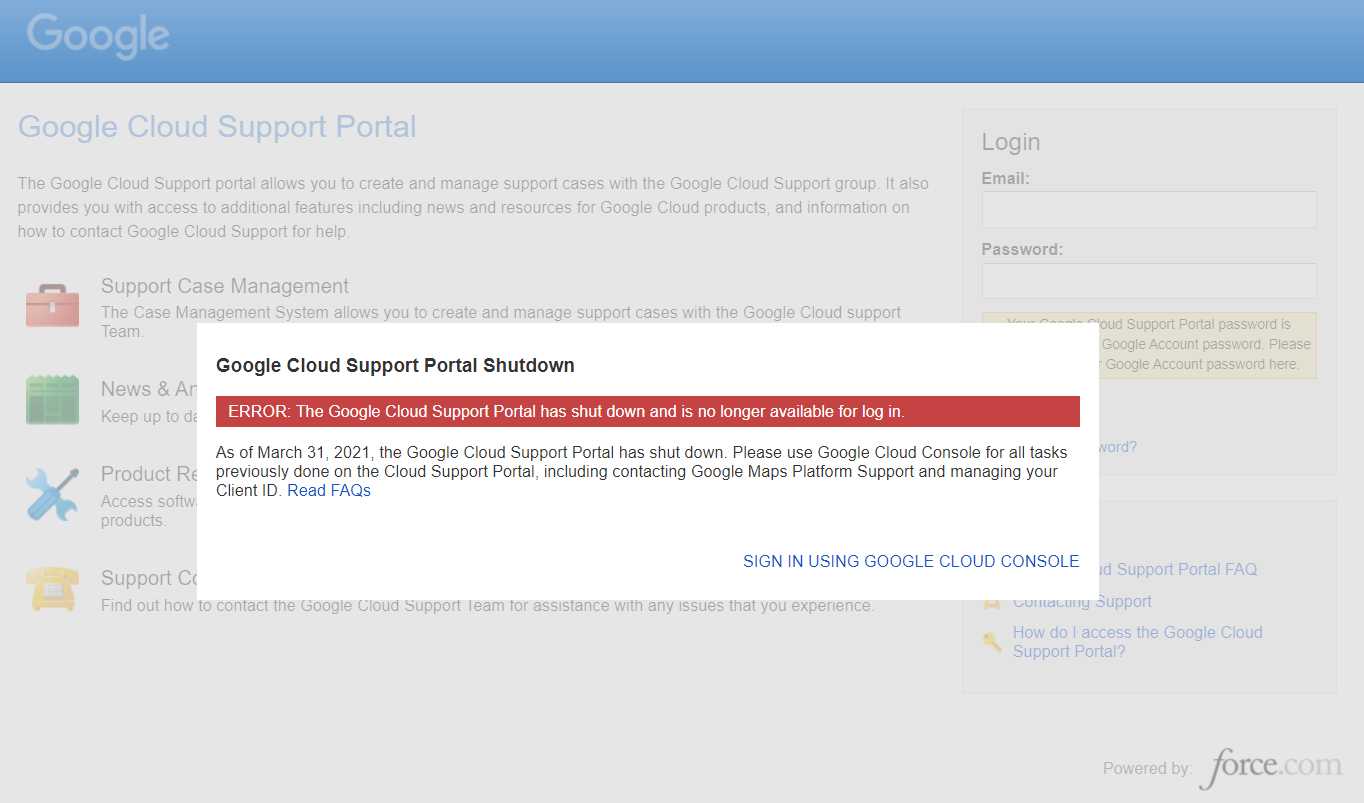Screen dimensions: 1364x803
Task: Click the Powered by label
Action: [x=1147, y=768]
